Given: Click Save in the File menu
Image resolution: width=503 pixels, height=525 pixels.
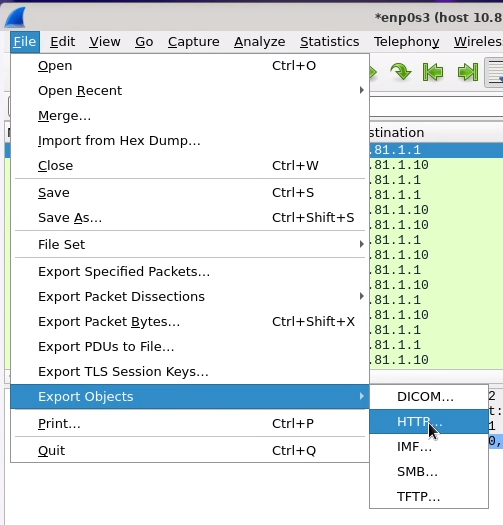Looking at the screenshot, I should [190, 193].
